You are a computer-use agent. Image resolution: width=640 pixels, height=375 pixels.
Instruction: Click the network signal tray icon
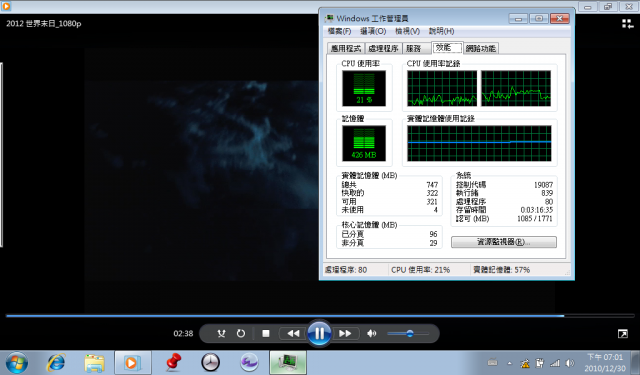[x=555, y=363]
